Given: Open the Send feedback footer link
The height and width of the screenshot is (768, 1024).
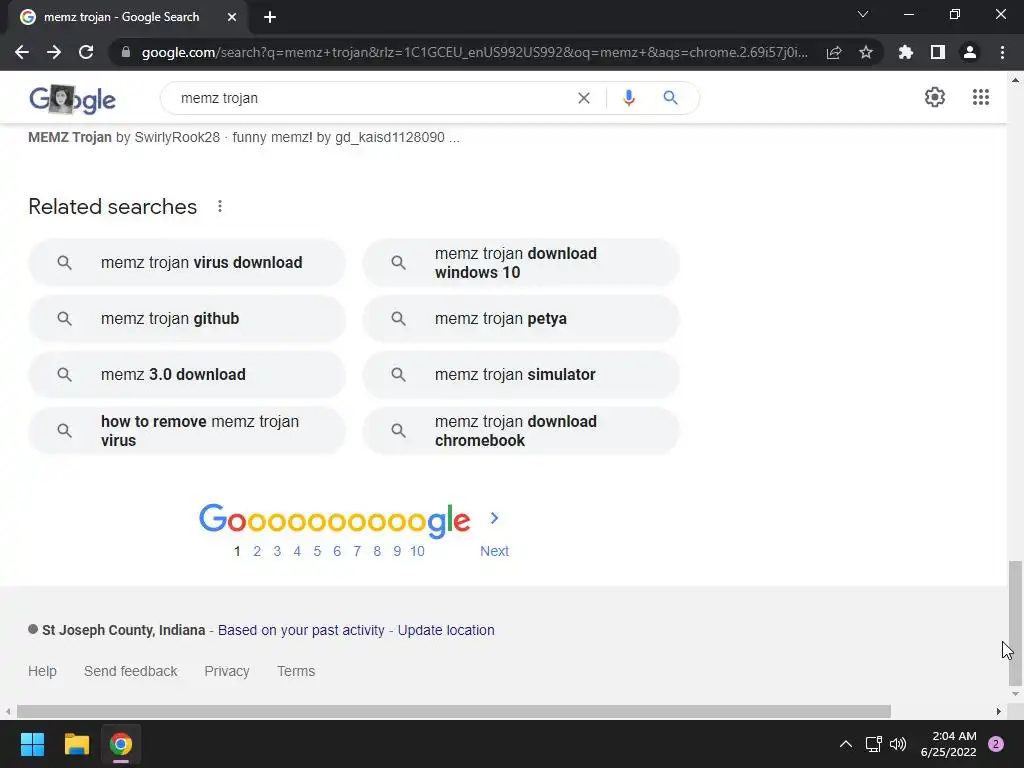Looking at the screenshot, I should pos(131,671).
